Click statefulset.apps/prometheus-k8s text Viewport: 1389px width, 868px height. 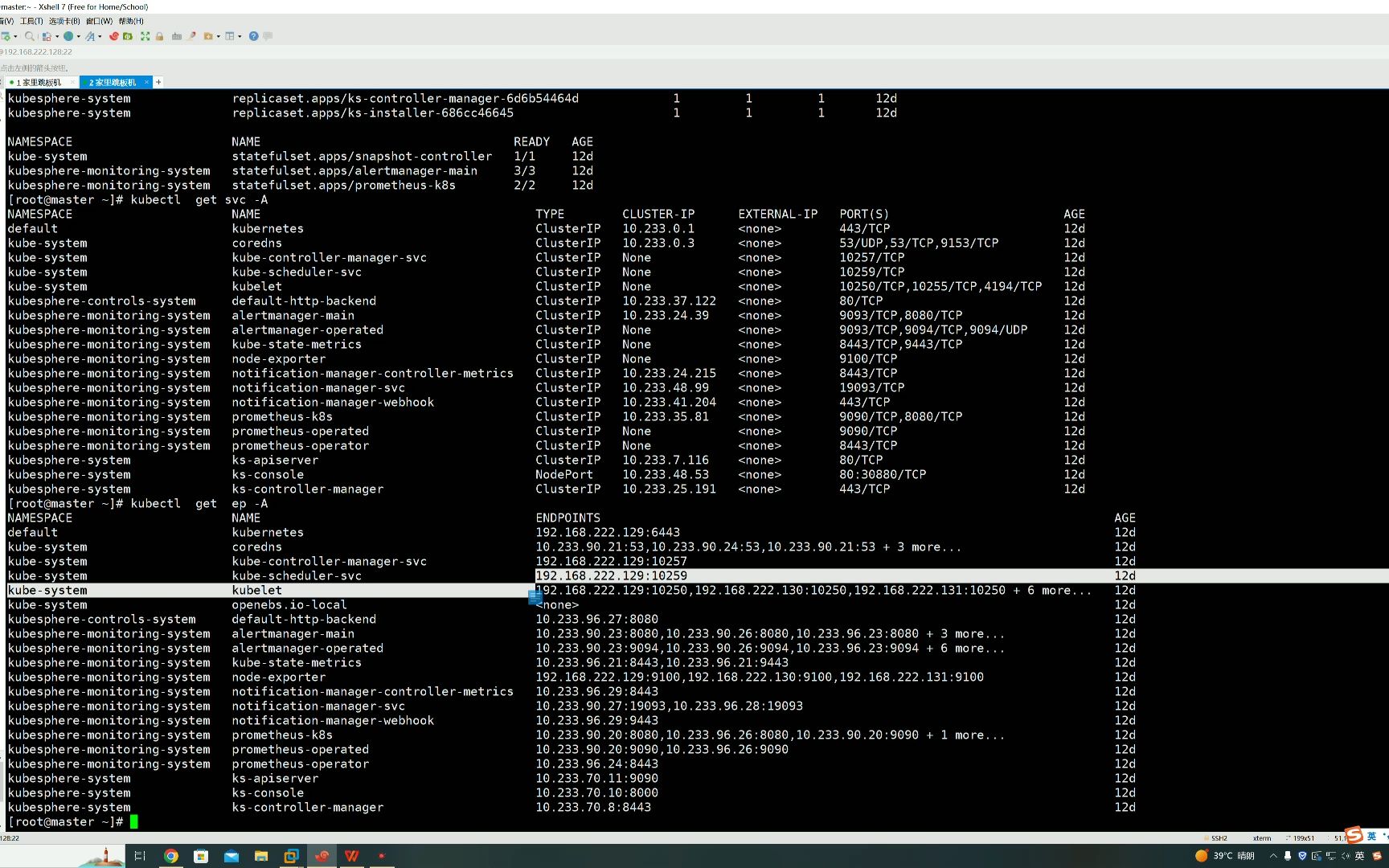point(344,185)
